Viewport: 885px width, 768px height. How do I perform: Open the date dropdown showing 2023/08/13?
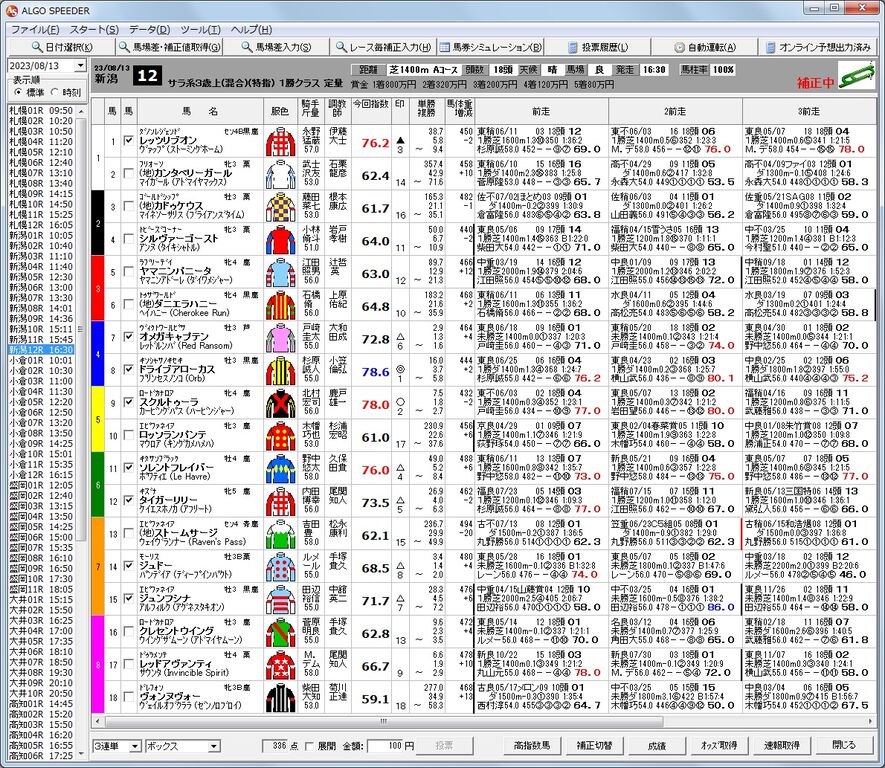[x=80, y=65]
